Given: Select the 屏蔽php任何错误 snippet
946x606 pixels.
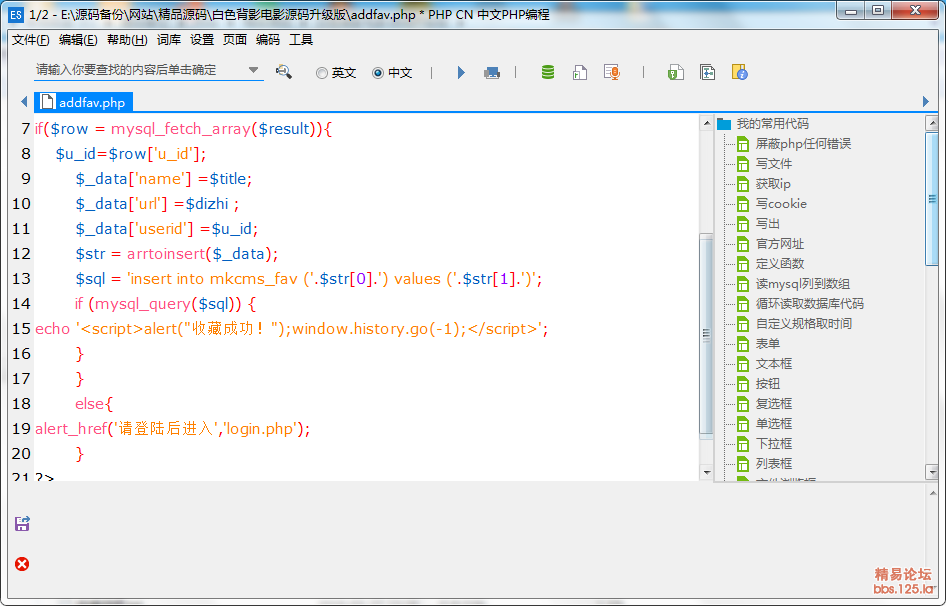Looking at the screenshot, I should point(803,144).
